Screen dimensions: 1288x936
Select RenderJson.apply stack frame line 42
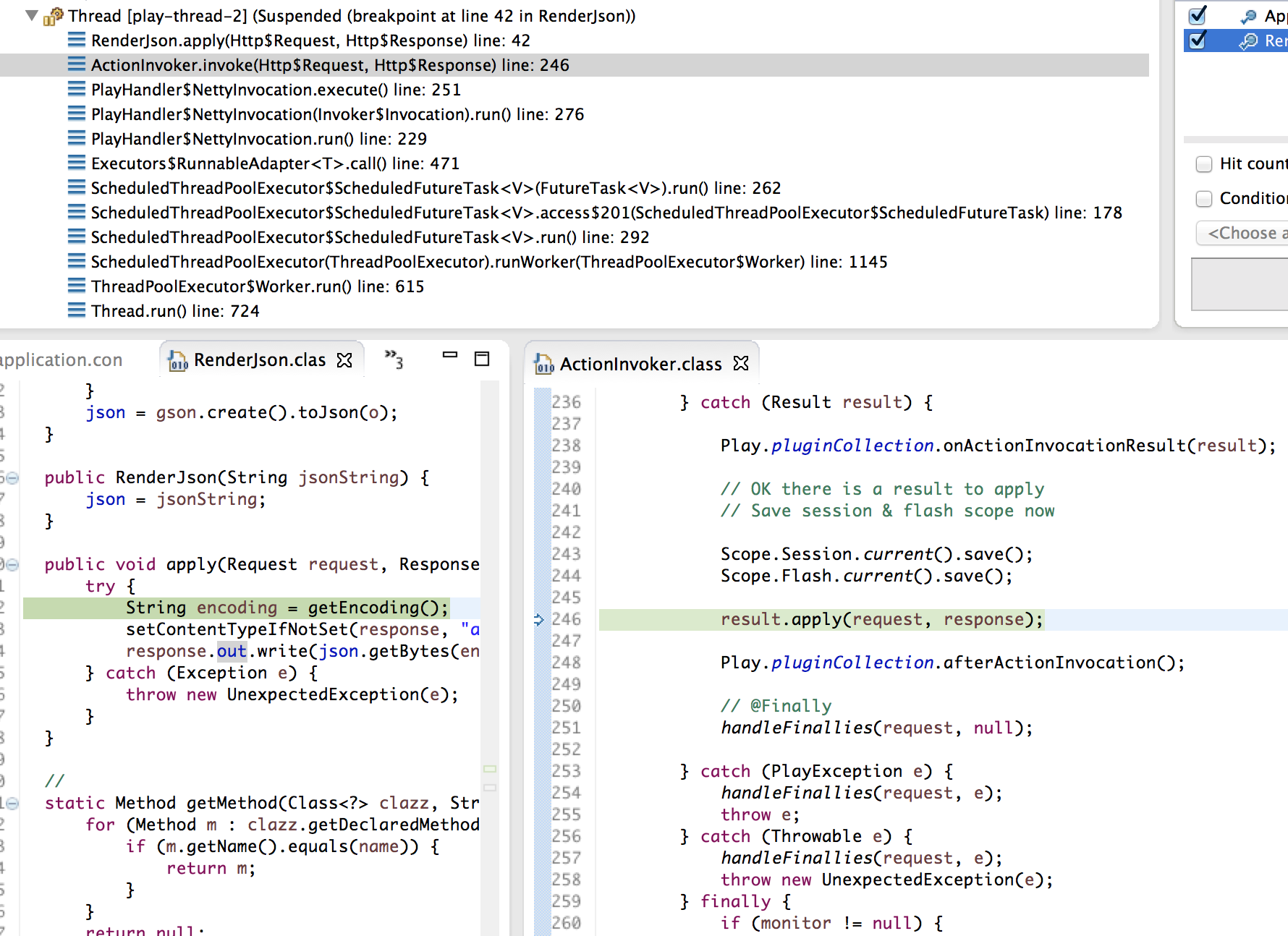pyautogui.click(x=310, y=41)
